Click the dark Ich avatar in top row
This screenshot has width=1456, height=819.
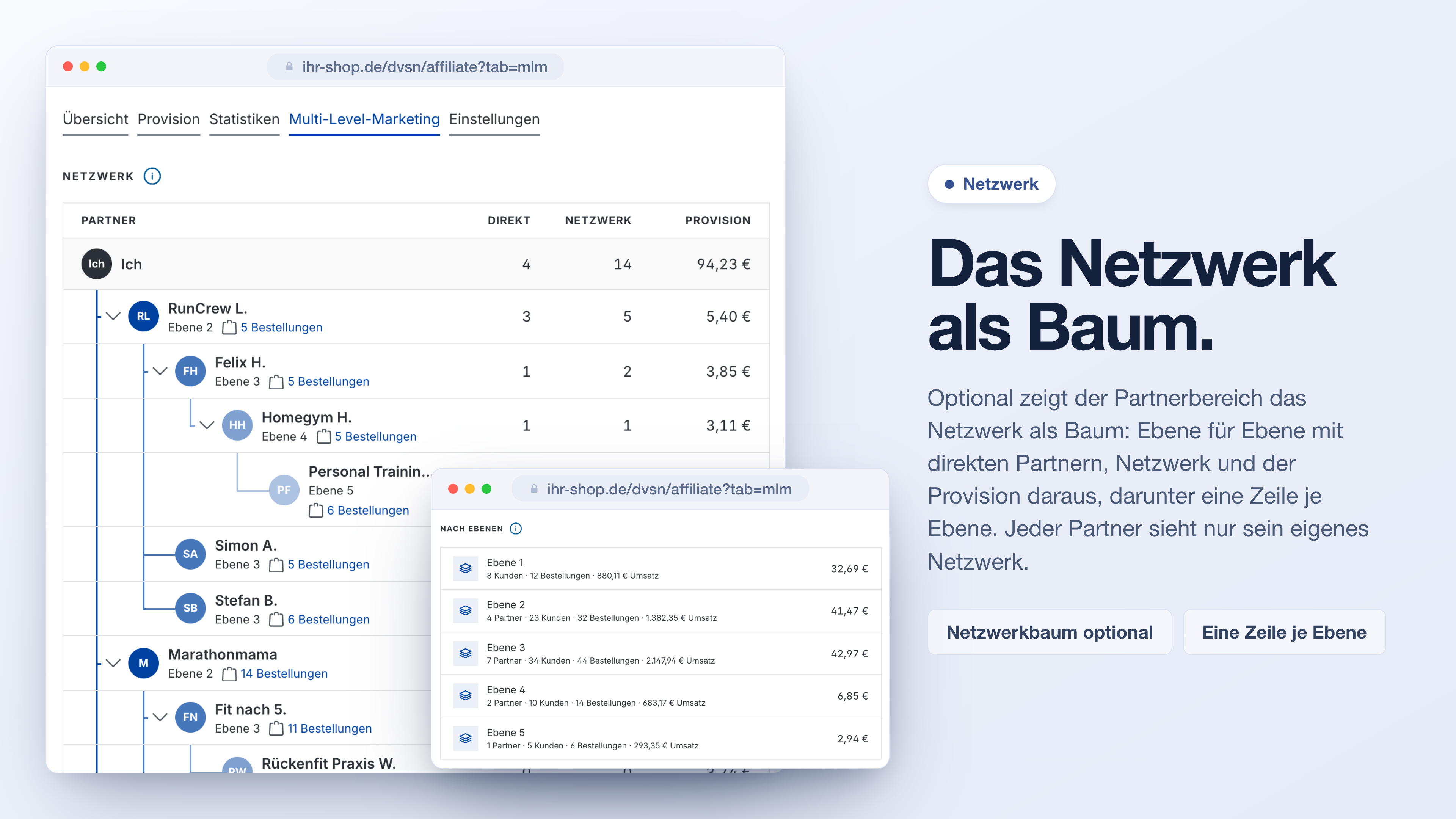97,264
